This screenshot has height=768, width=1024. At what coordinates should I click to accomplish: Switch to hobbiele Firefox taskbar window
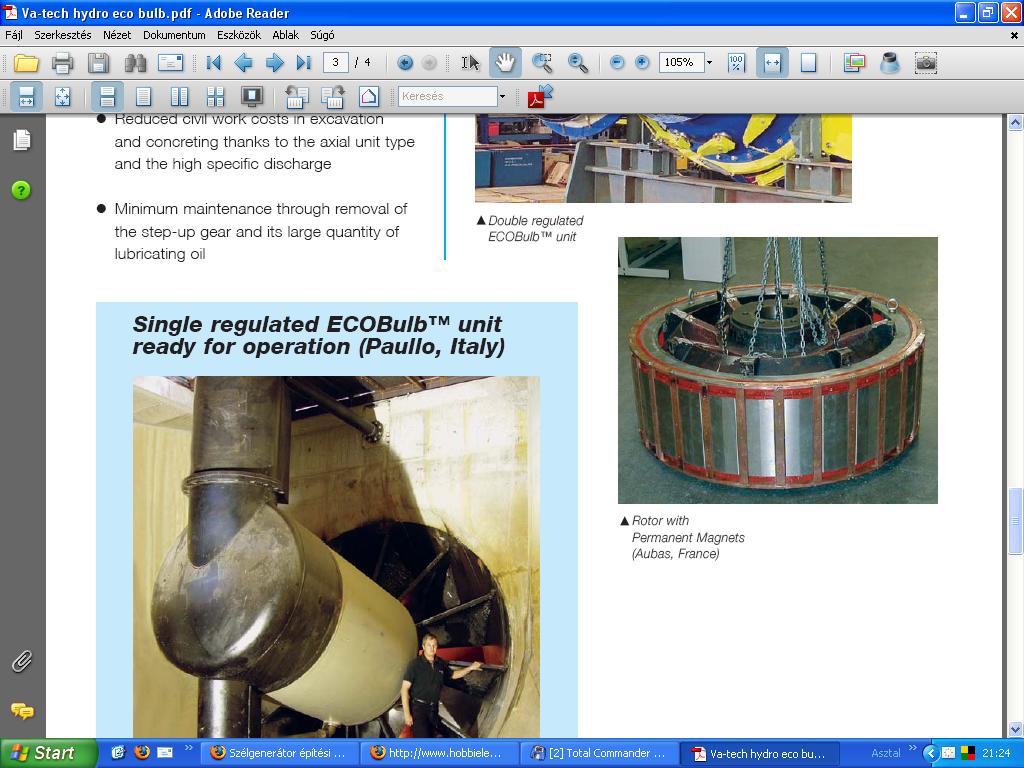click(x=440, y=753)
